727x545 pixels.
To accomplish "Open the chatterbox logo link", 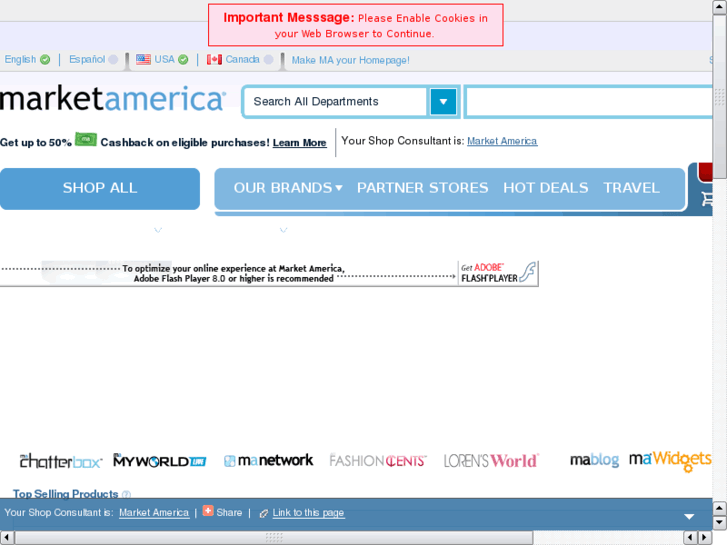I will [x=61, y=461].
